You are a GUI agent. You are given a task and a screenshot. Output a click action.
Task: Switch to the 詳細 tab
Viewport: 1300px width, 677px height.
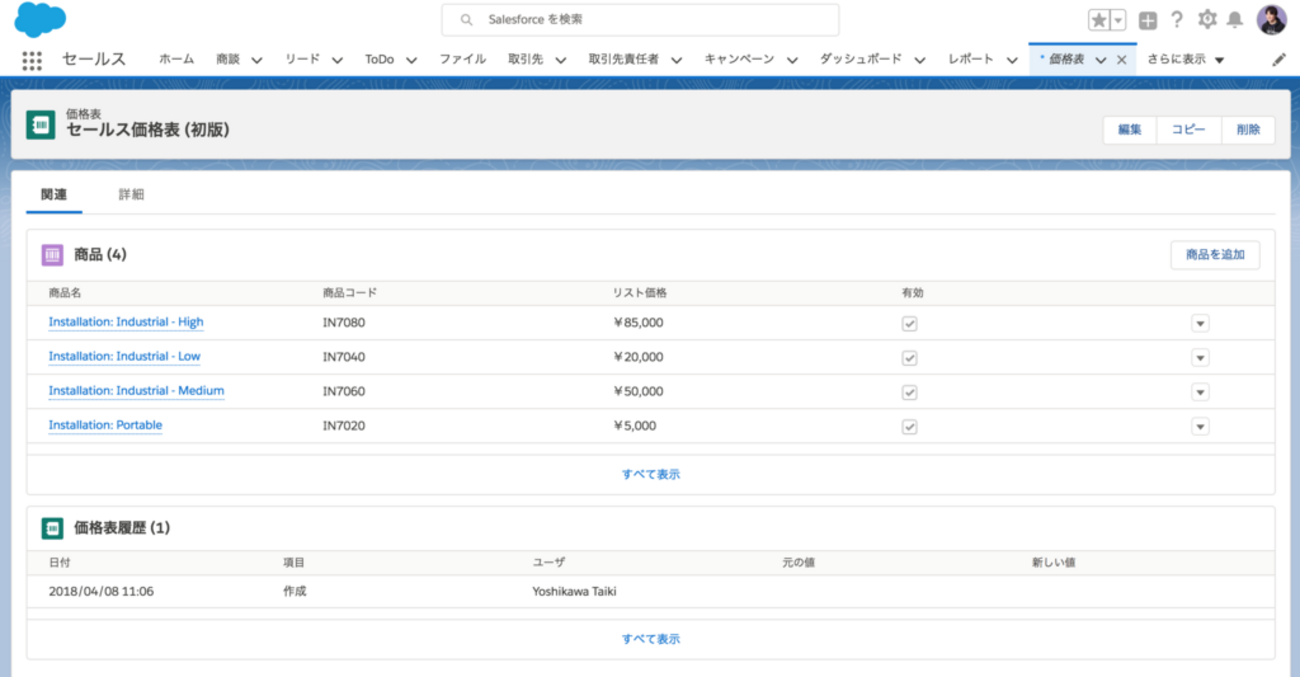tap(132, 195)
